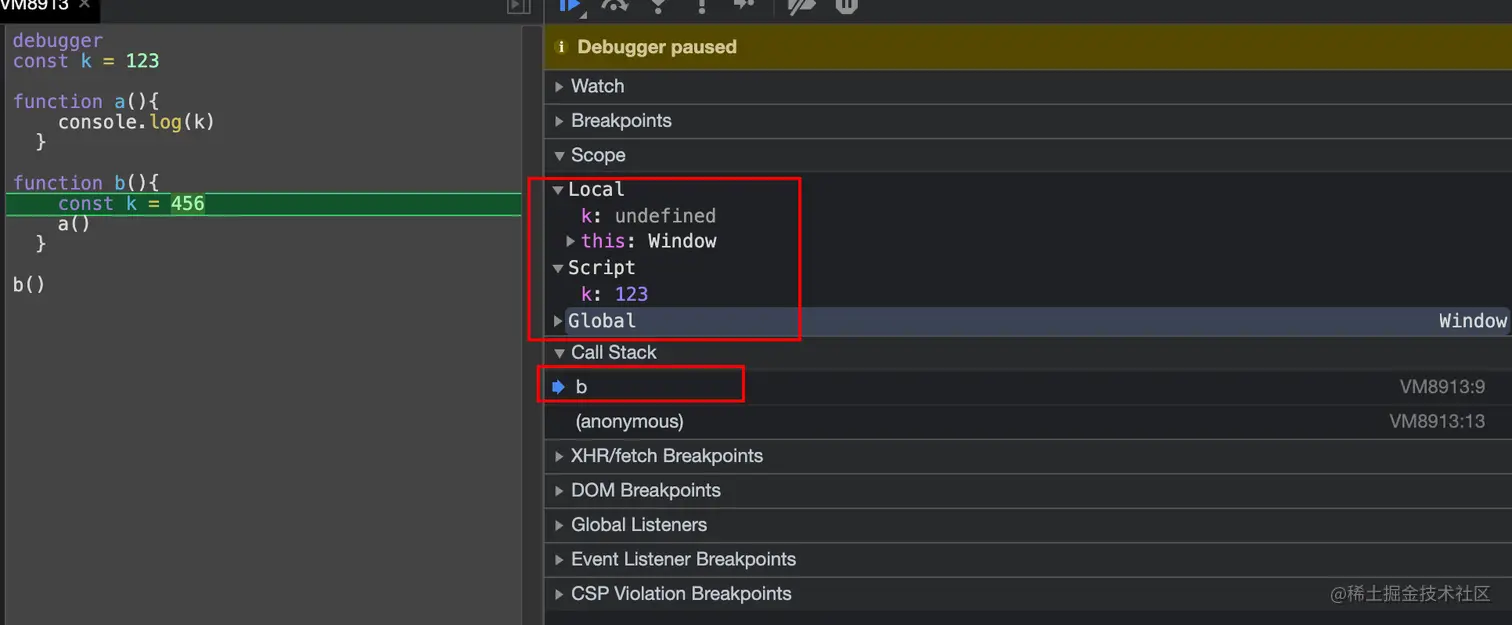This screenshot has width=1512, height=625.
Task: Toggle the file navigator sidebar icon
Action: click(x=518, y=6)
